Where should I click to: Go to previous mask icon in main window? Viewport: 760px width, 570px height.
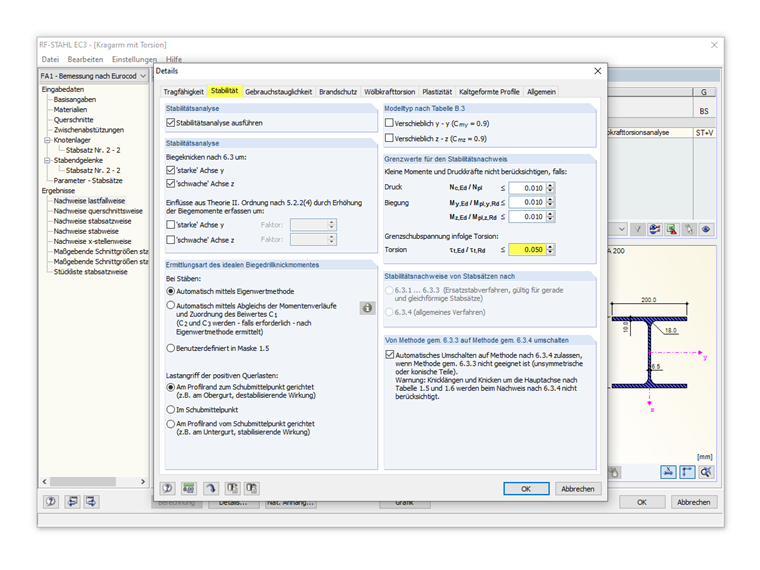click(72, 502)
